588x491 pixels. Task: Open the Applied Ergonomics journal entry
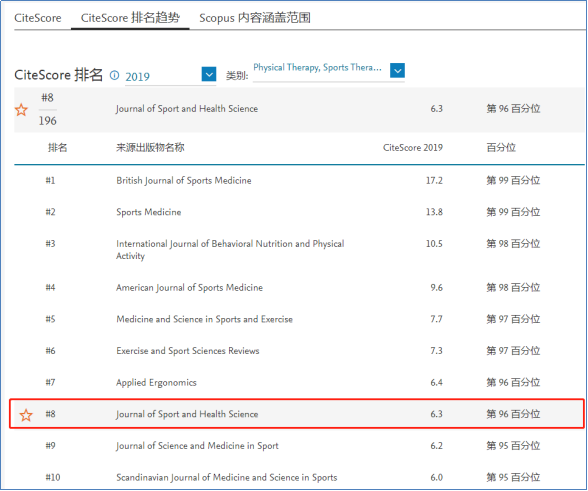156,382
